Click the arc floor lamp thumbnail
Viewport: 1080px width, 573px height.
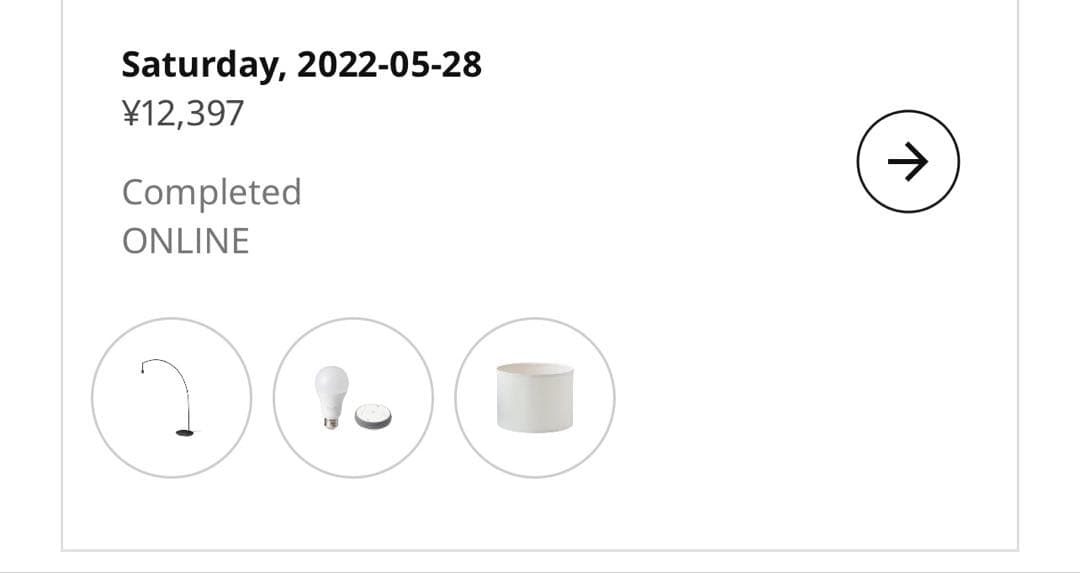[x=171, y=397]
